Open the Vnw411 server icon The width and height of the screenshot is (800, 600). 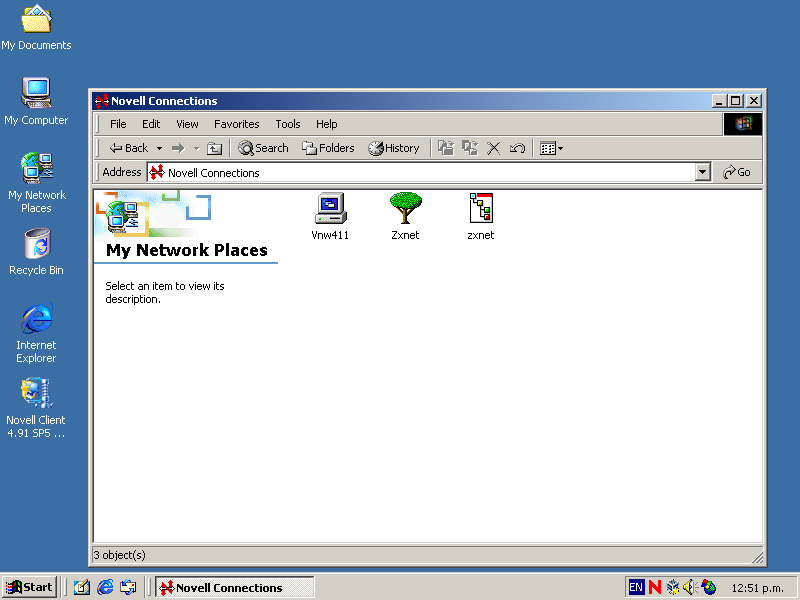[331, 208]
